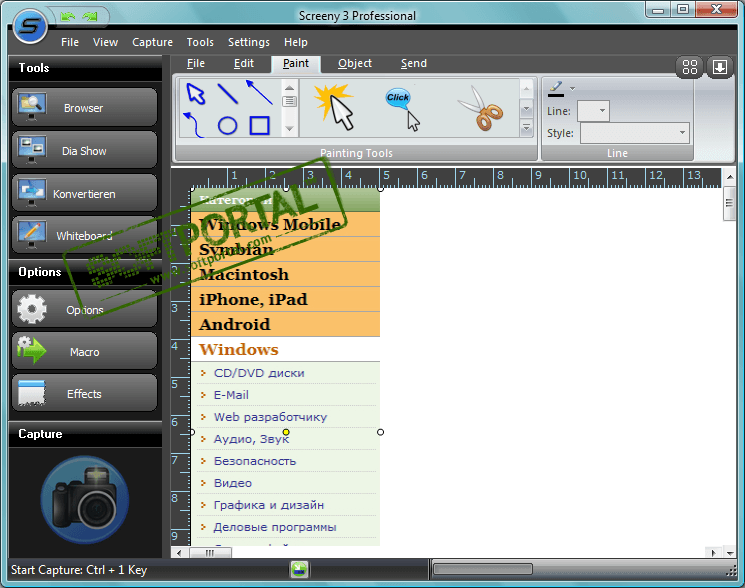Switch to the ribbon File tab
745x588 pixels.
coord(196,64)
